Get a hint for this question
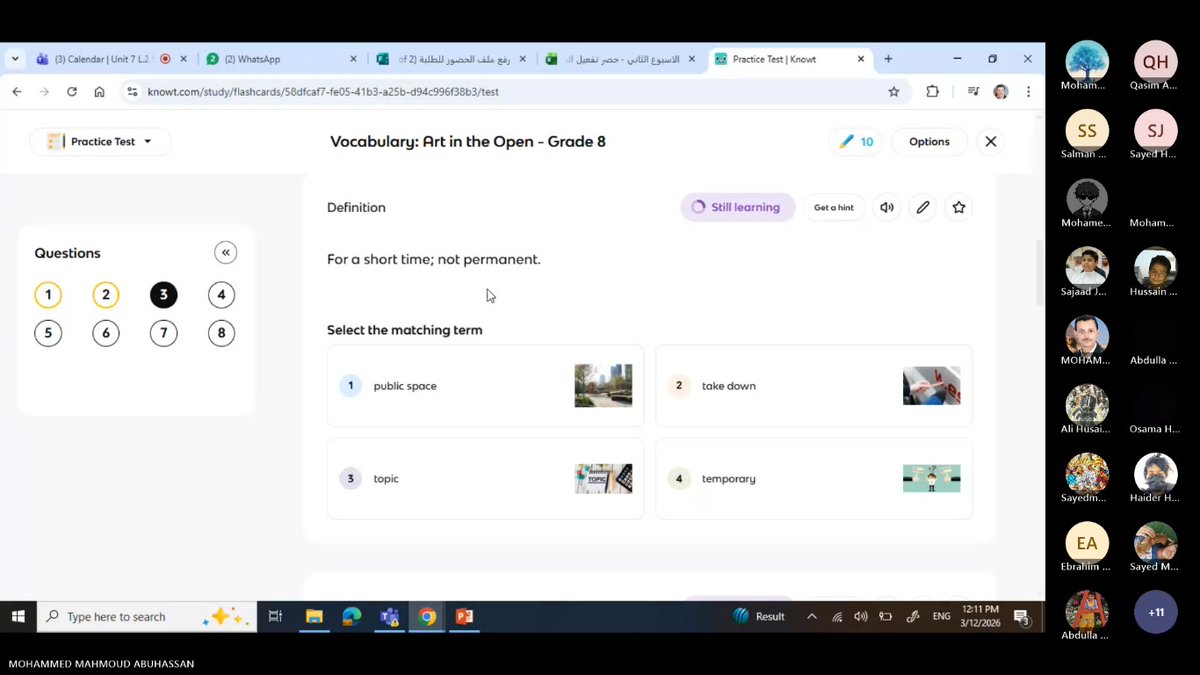 834,207
